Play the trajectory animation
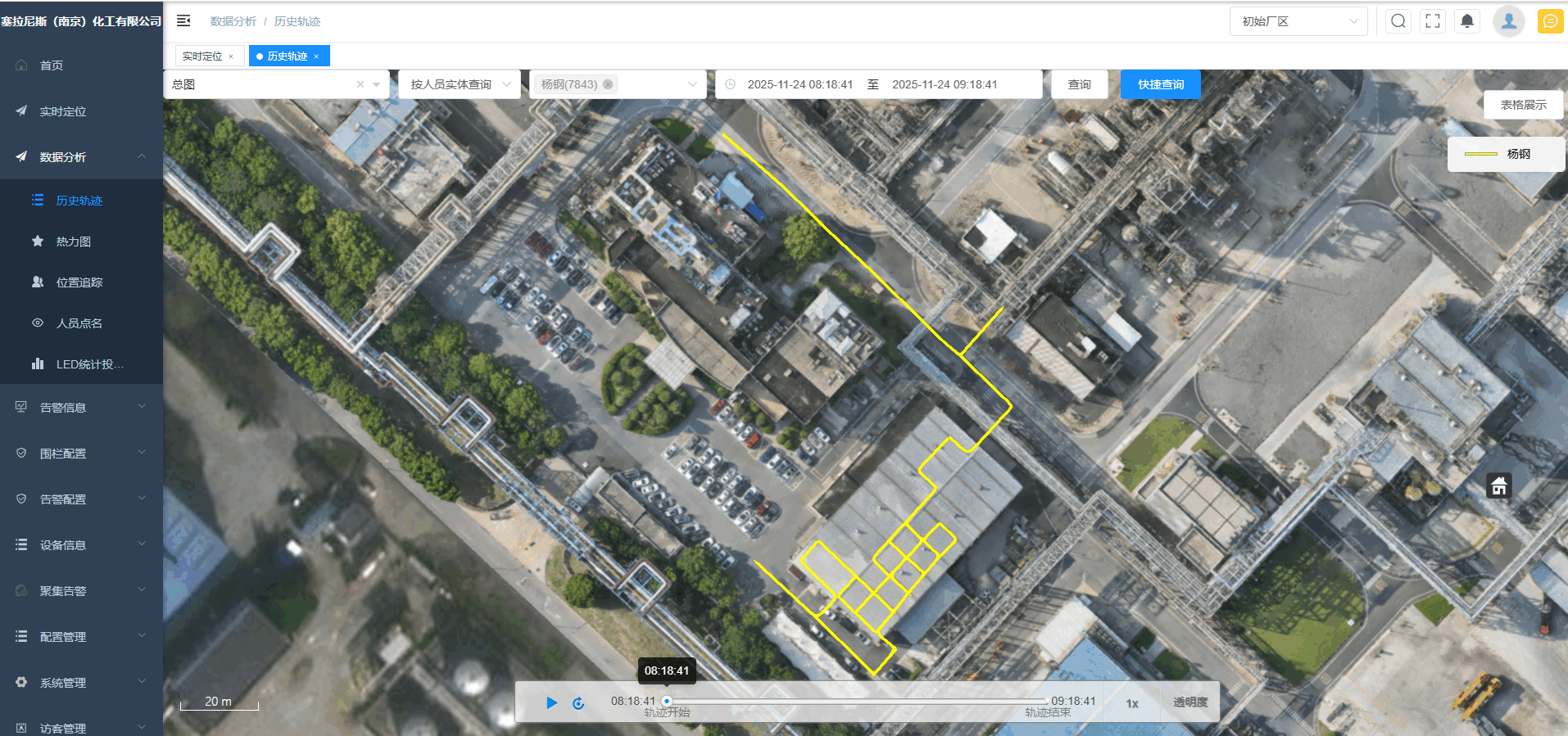 tap(551, 702)
